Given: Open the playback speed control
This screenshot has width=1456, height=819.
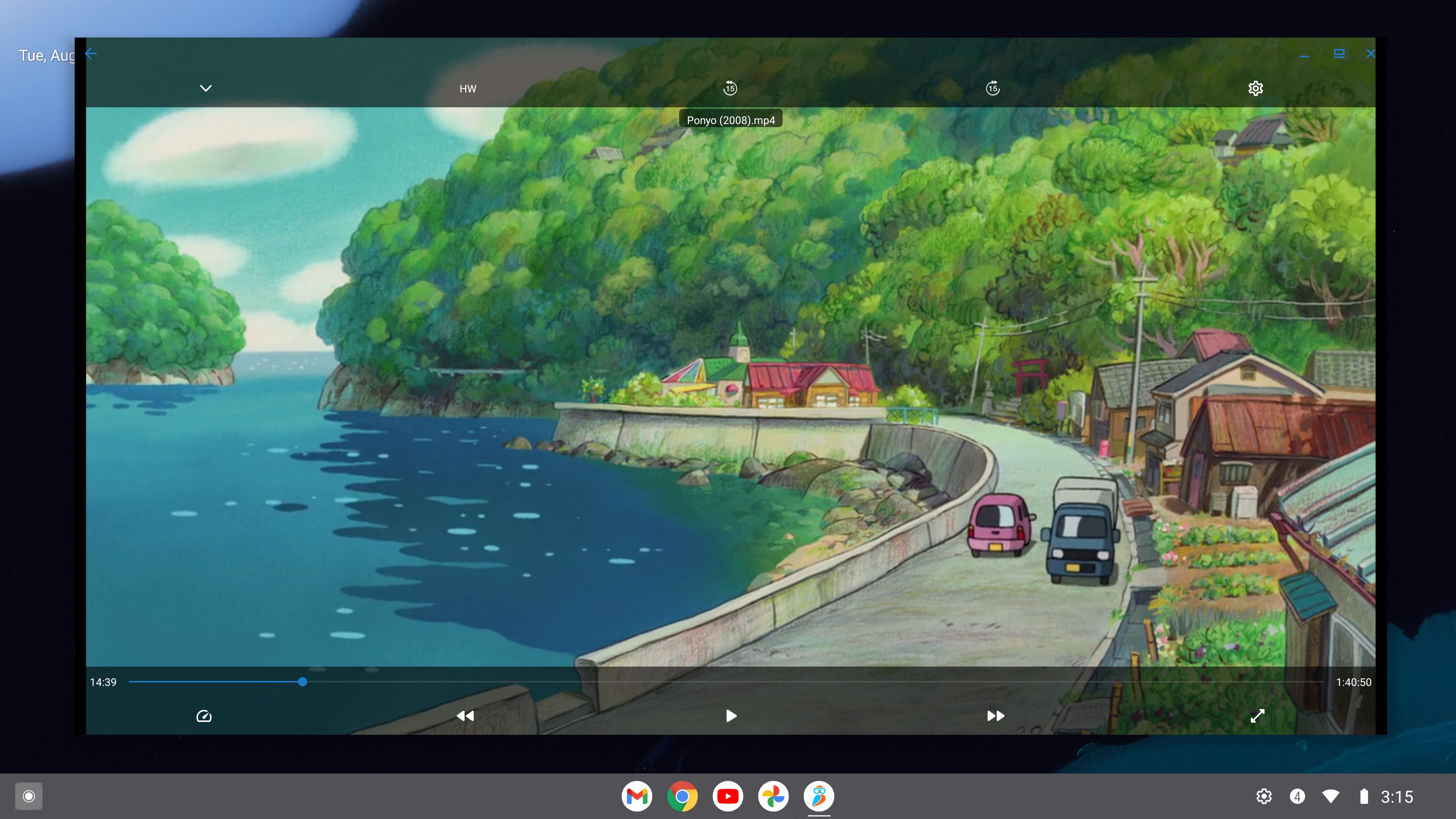Looking at the screenshot, I should coord(204,716).
